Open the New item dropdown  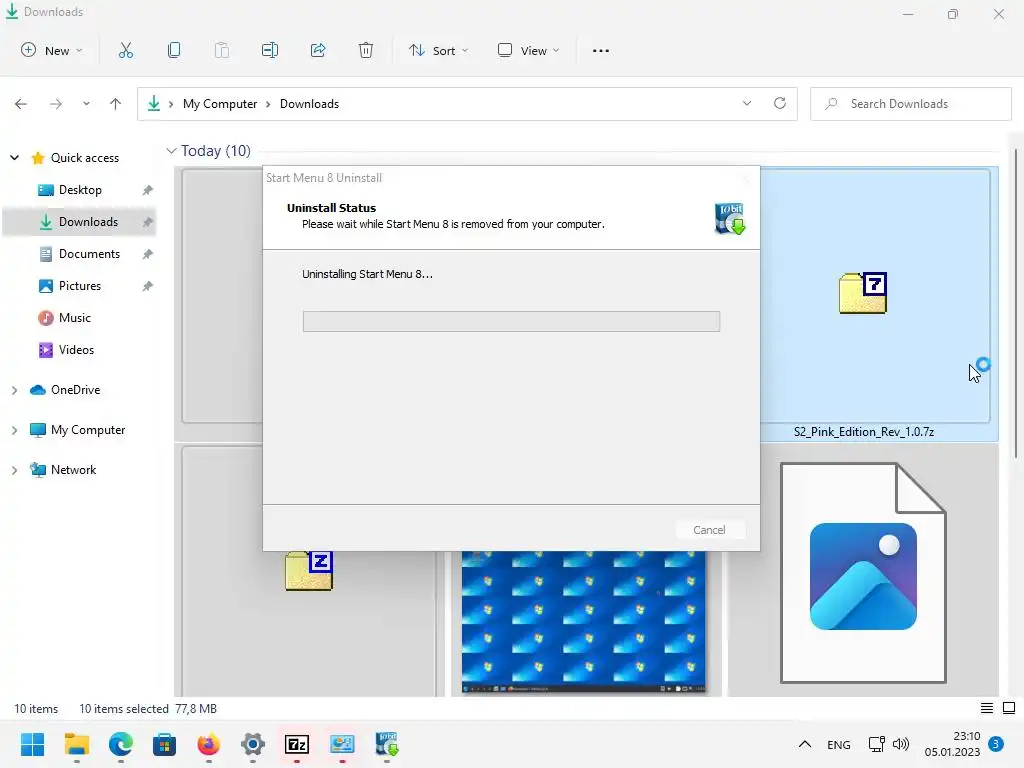tap(52, 50)
